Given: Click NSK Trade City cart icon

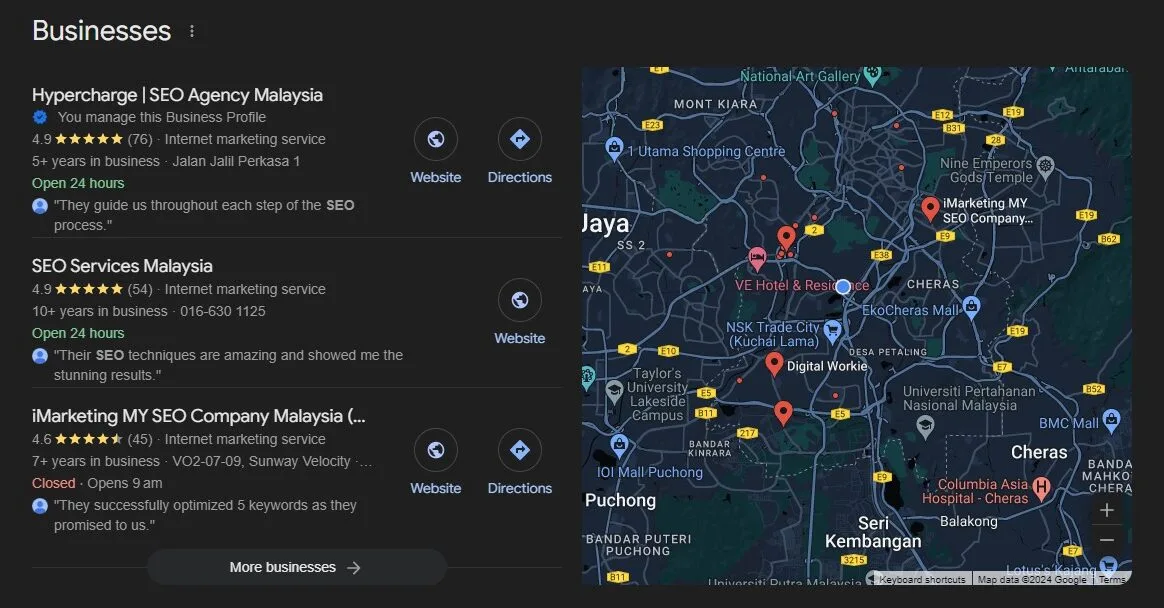Looking at the screenshot, I should point(833,331).
